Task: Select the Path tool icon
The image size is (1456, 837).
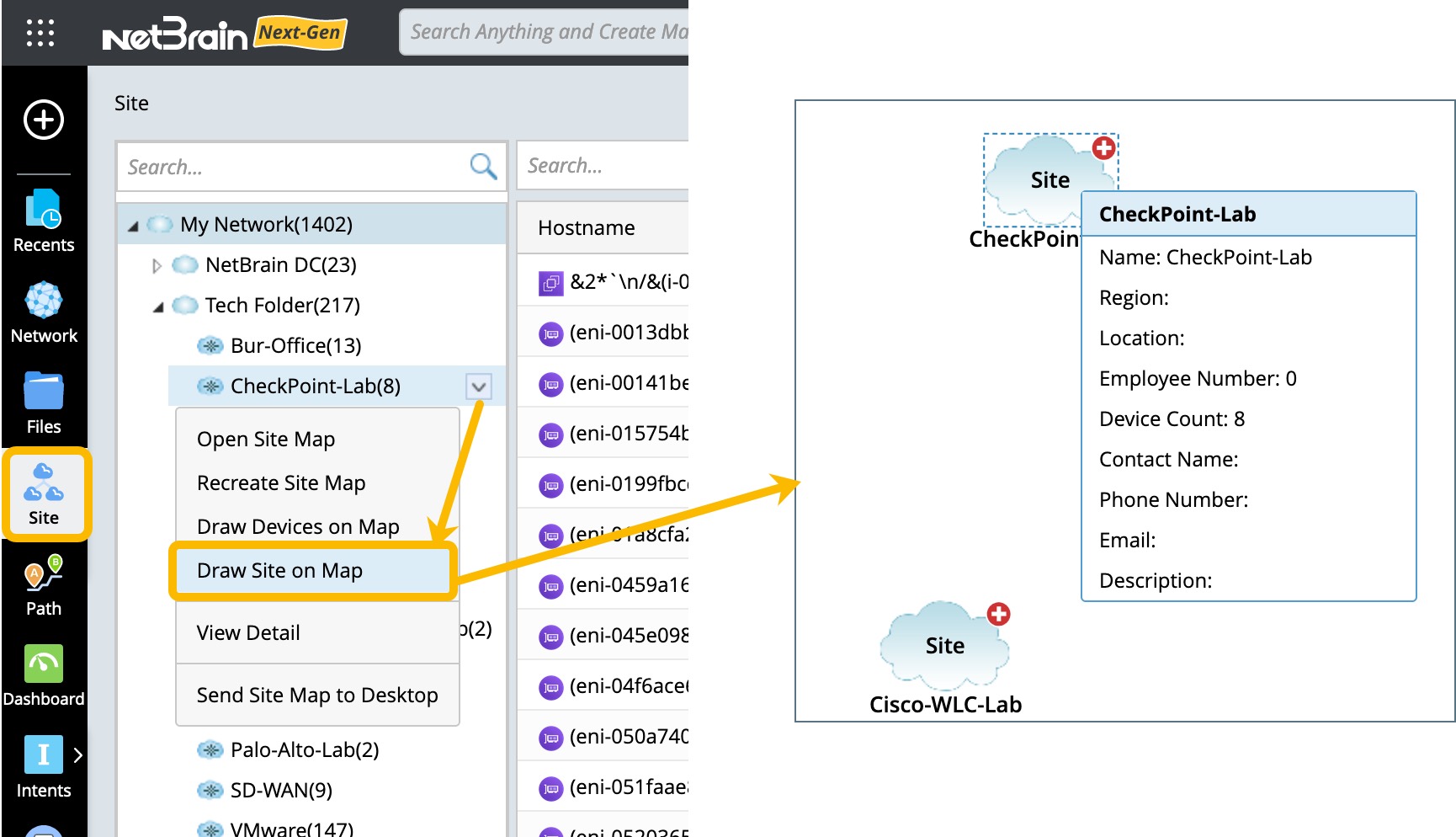Action: pyautogui.click(x=44, y=585)
